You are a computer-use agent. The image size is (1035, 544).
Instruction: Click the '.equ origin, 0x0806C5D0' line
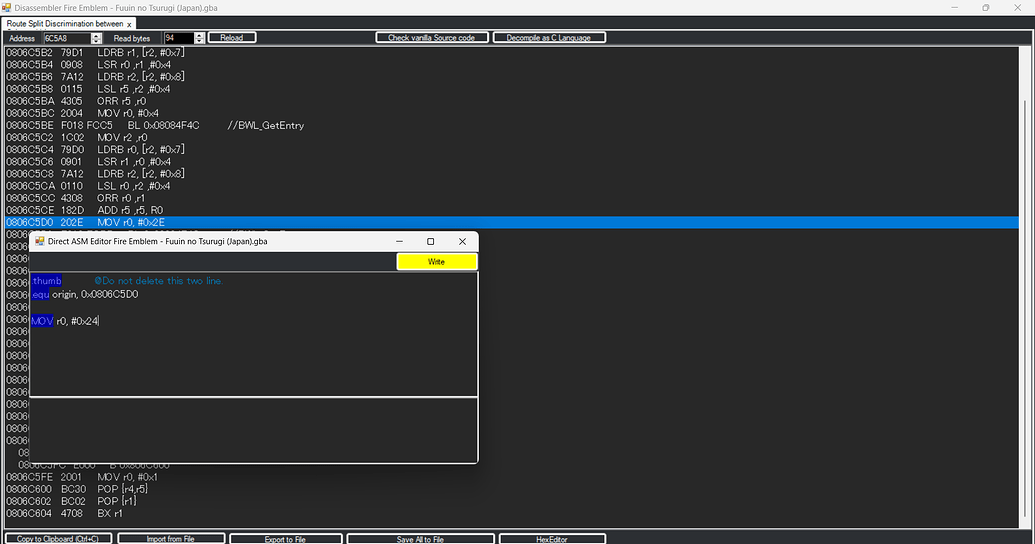(85, 294)
